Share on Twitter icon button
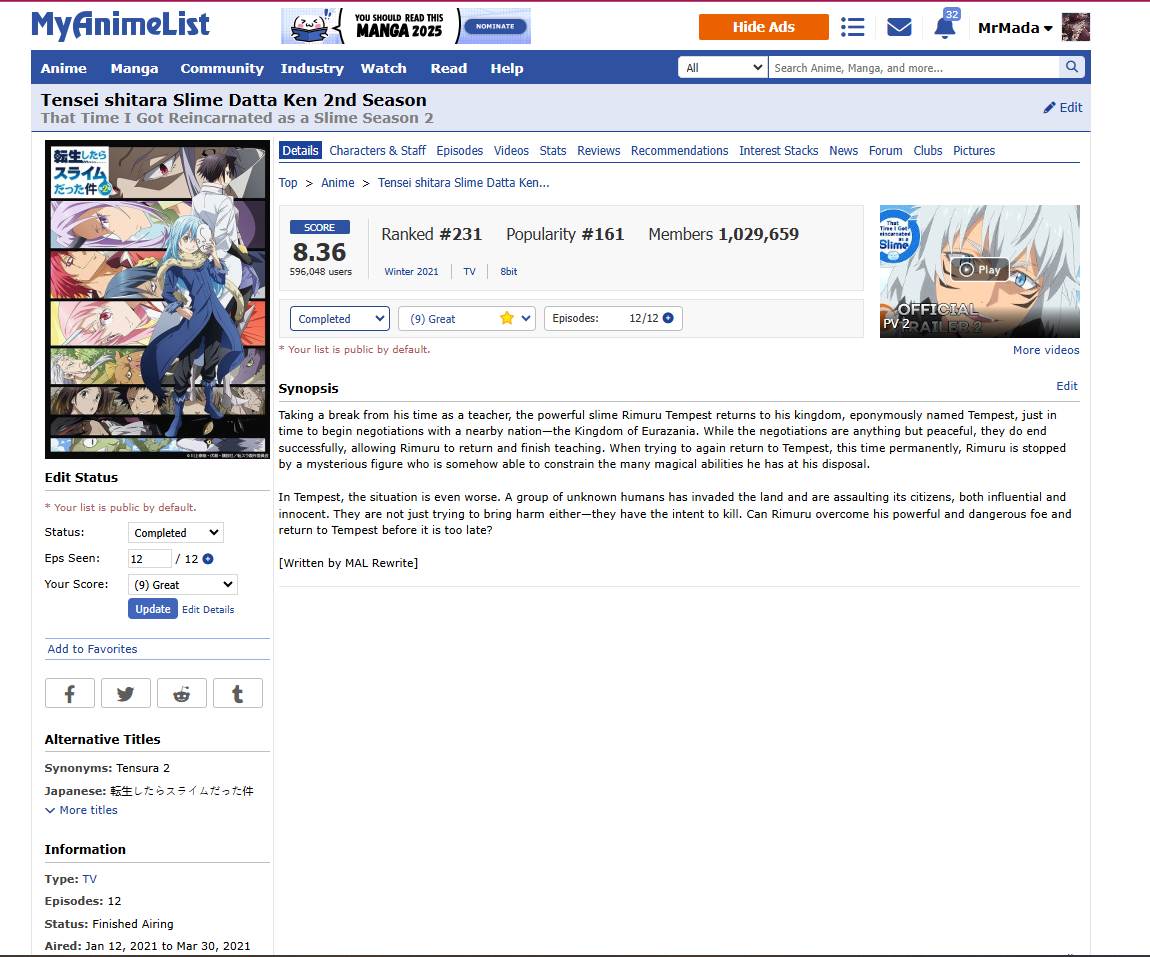 tap(125, 693)
